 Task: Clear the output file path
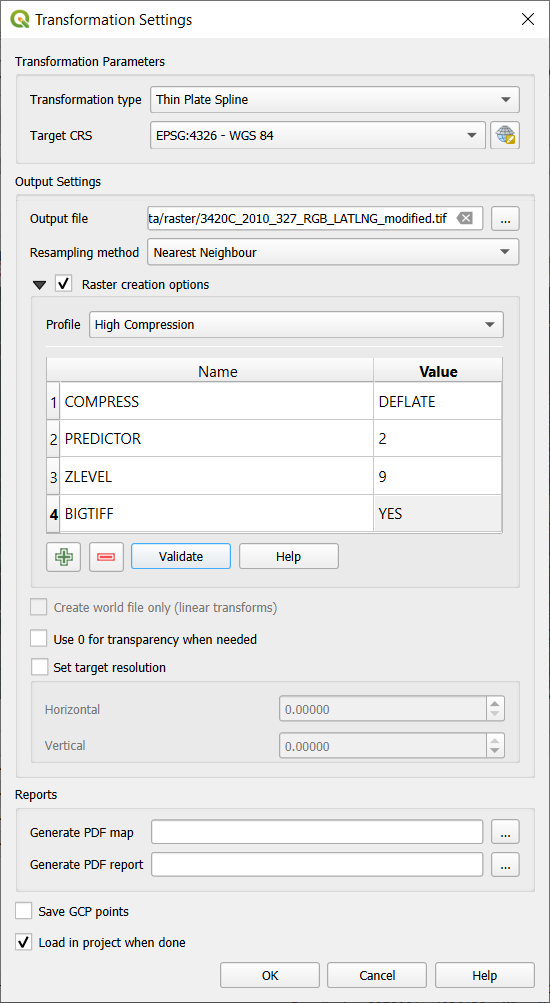(x=466, y=219)
